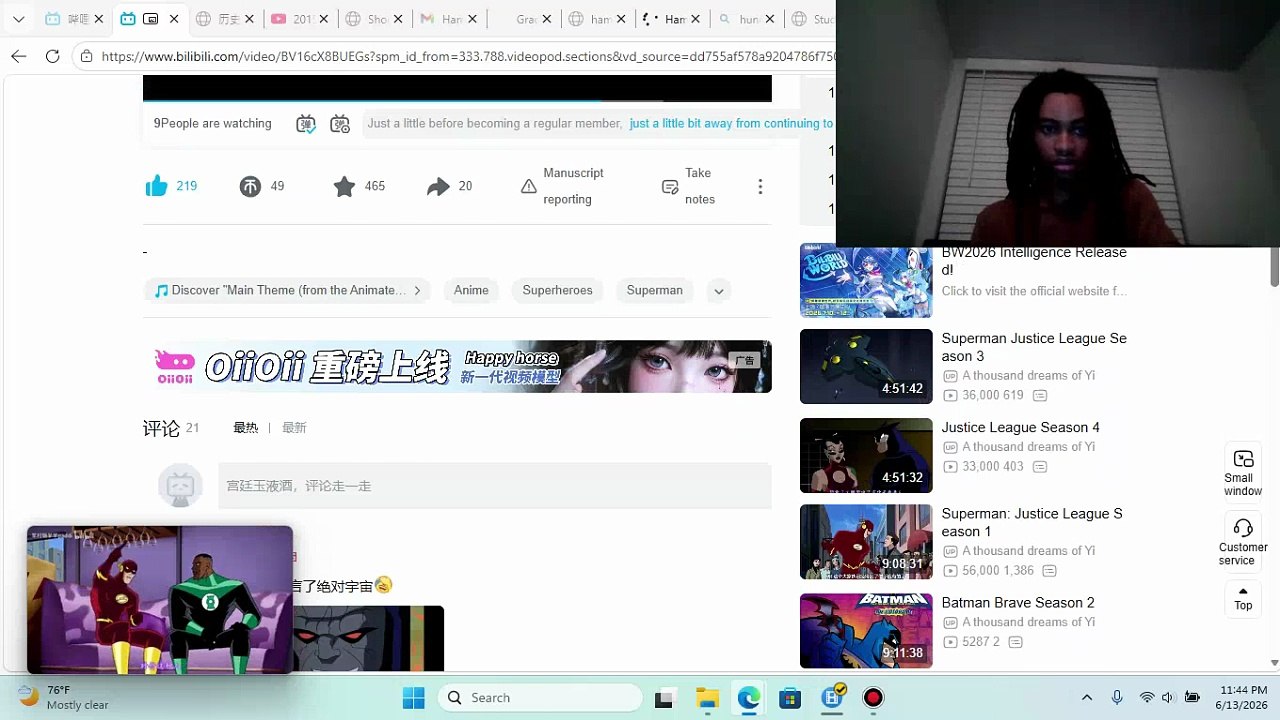The height and width of the screenshot is (720, 1280).
Task: Open the tab search dropdown arrow
Action: point(18,19)
